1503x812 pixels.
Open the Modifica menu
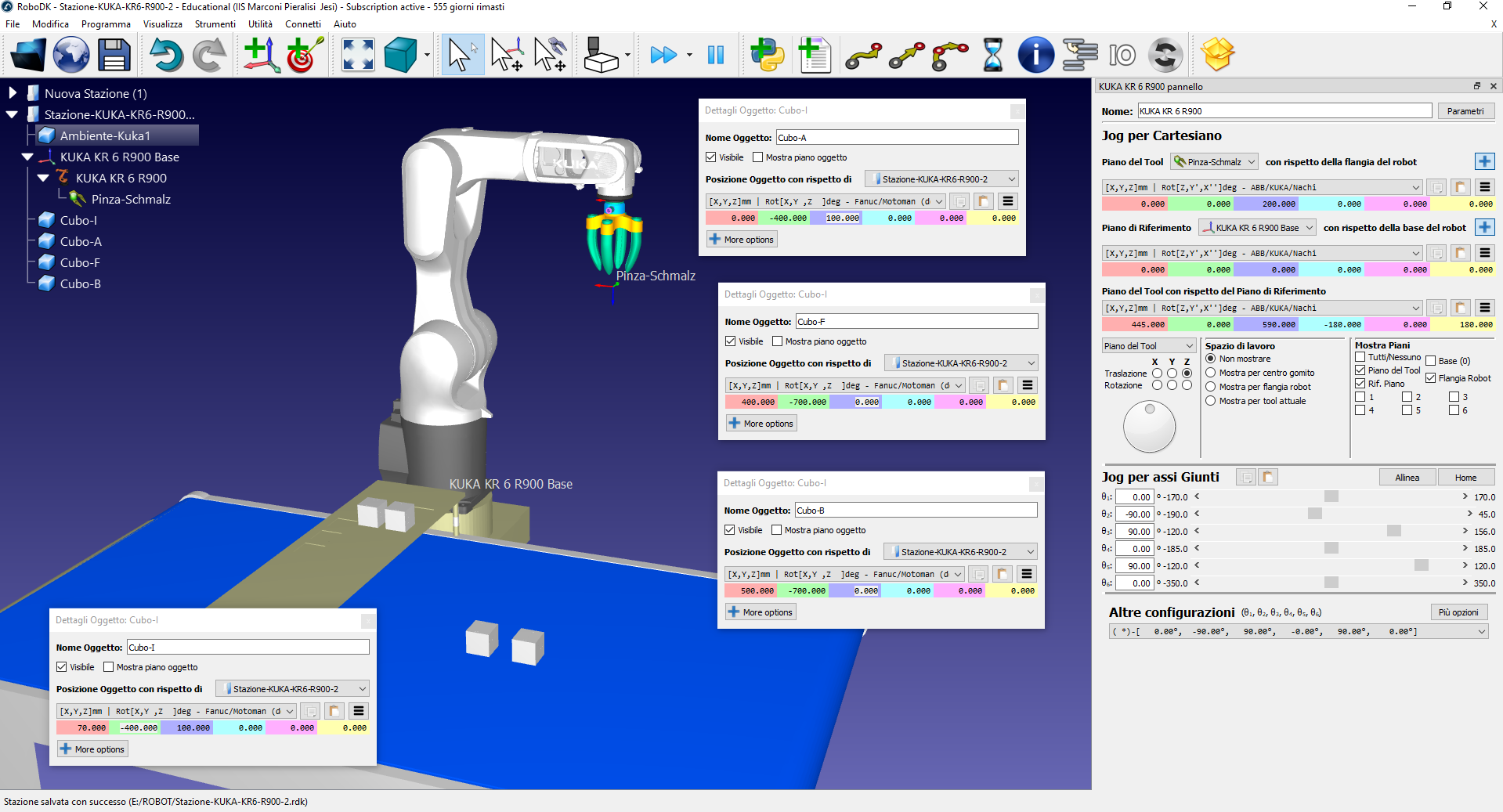[x=50, y=24]
